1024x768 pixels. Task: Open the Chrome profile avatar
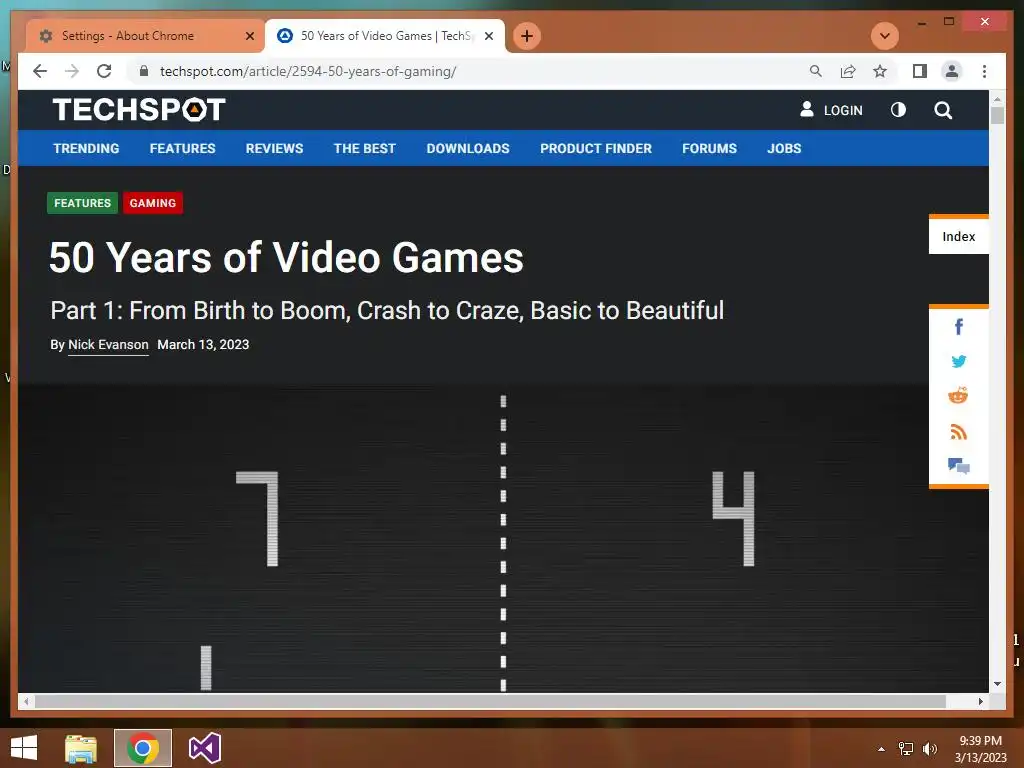point(952,71)
